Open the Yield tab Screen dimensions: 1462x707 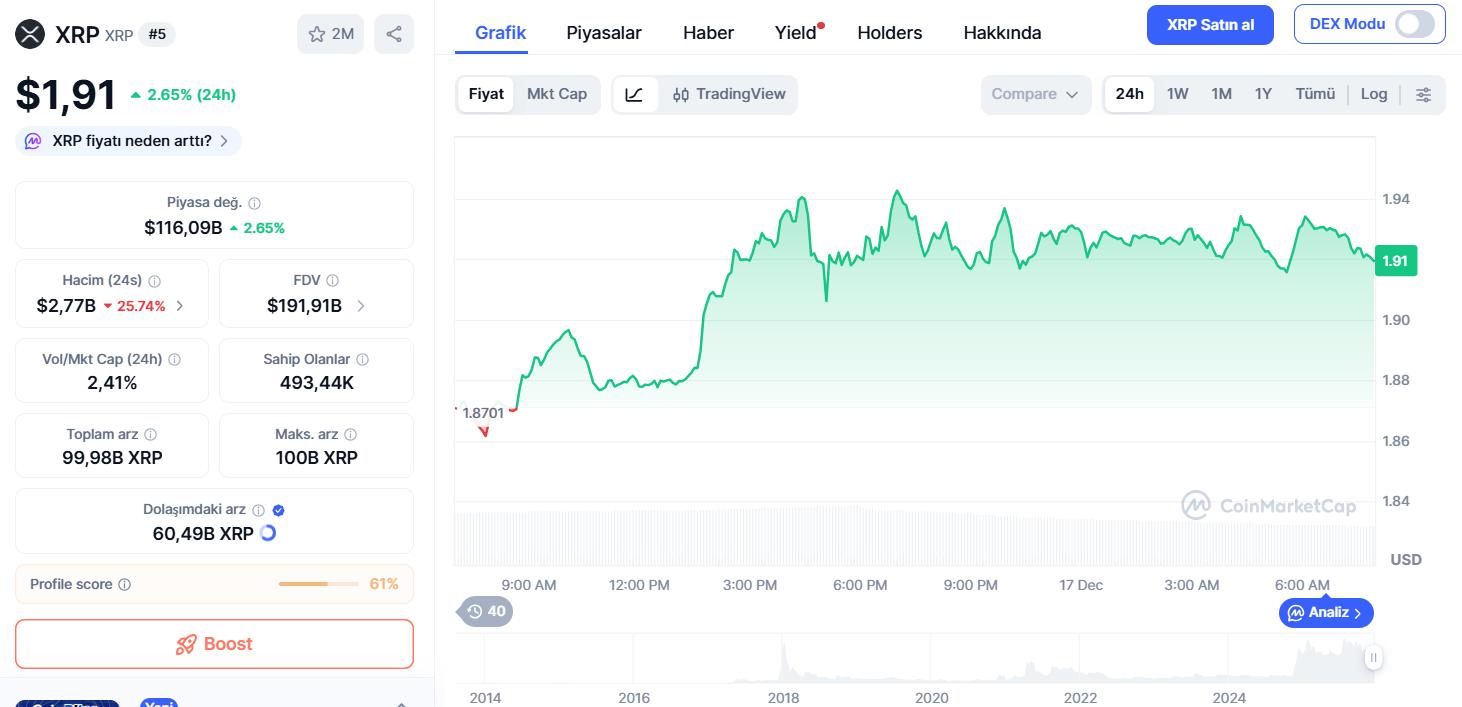coord(796,32)
